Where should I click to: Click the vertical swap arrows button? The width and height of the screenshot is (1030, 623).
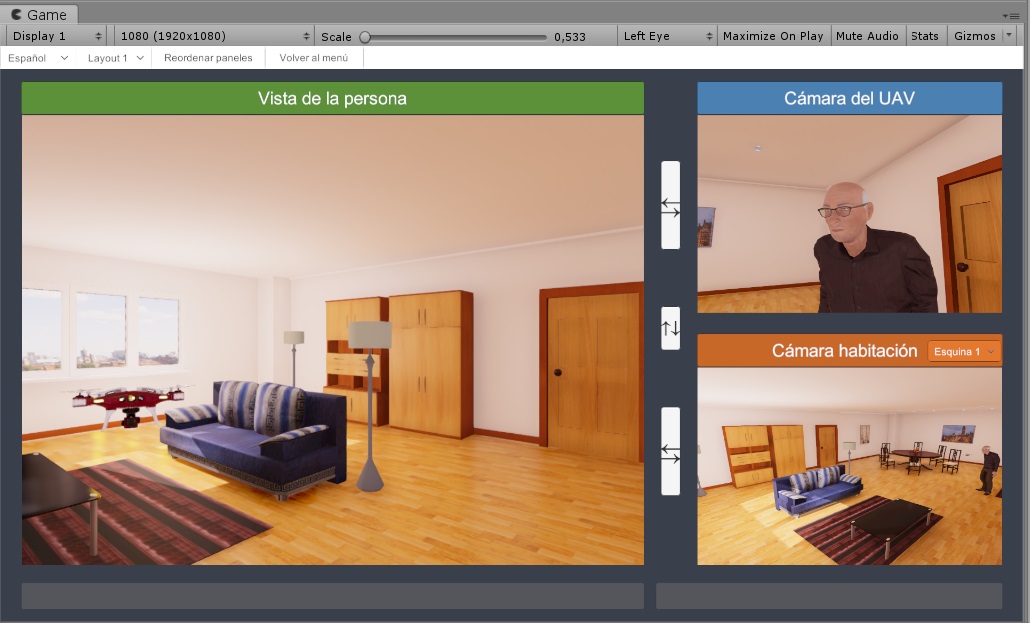click(670, 328)
